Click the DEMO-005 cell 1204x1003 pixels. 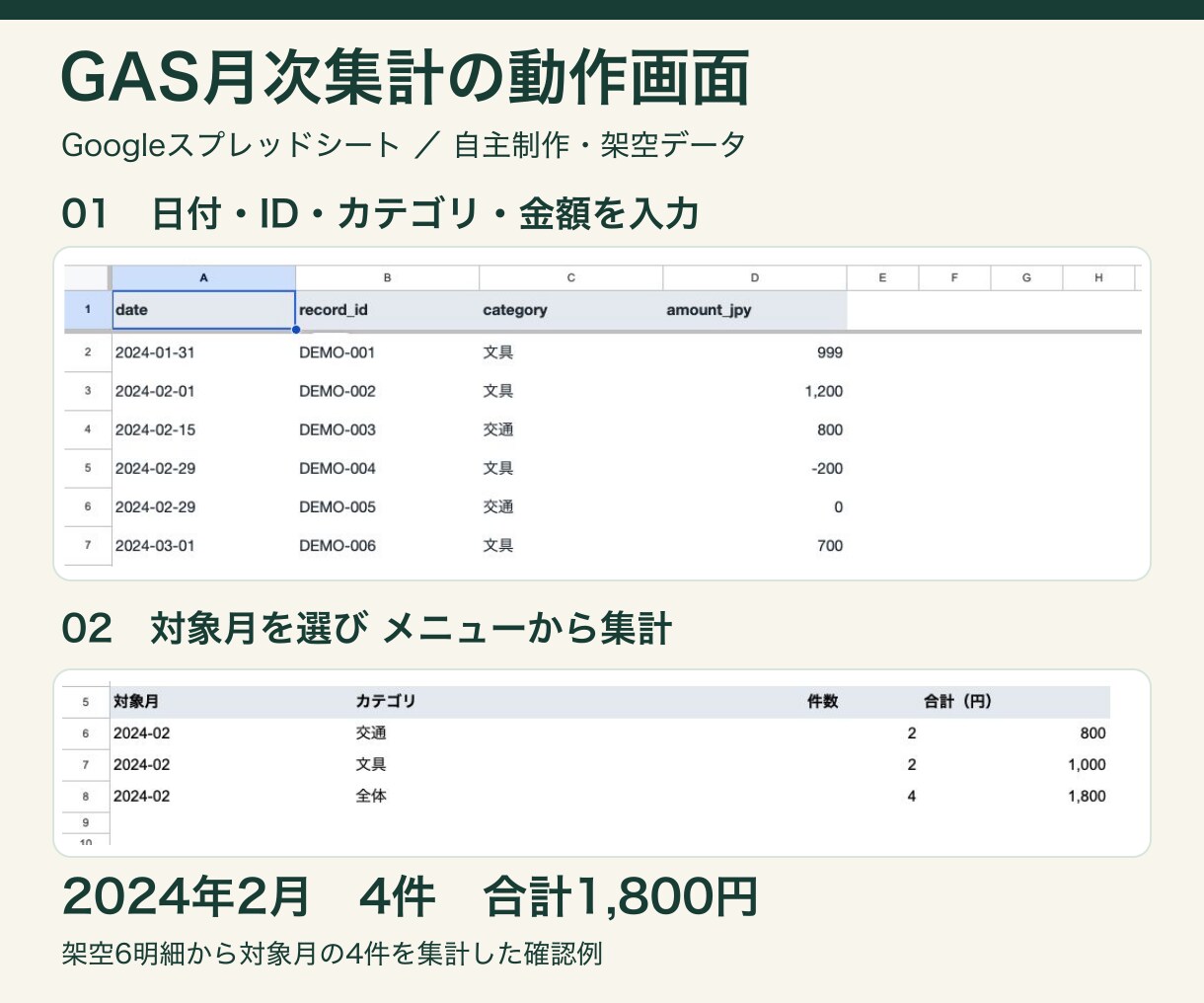[387, 506]
